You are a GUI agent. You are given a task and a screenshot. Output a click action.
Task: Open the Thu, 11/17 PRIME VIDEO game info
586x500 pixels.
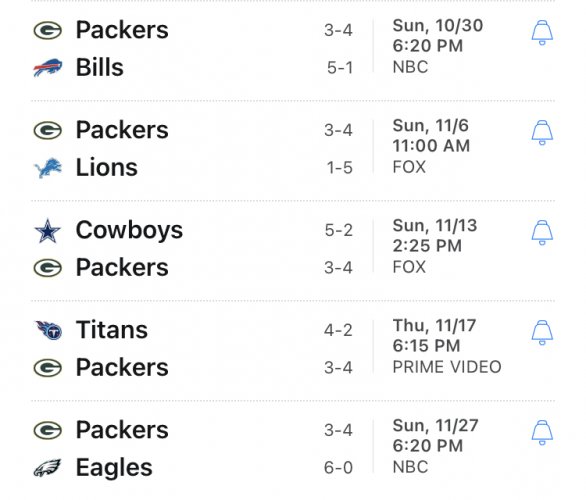[x=447, y=346]
